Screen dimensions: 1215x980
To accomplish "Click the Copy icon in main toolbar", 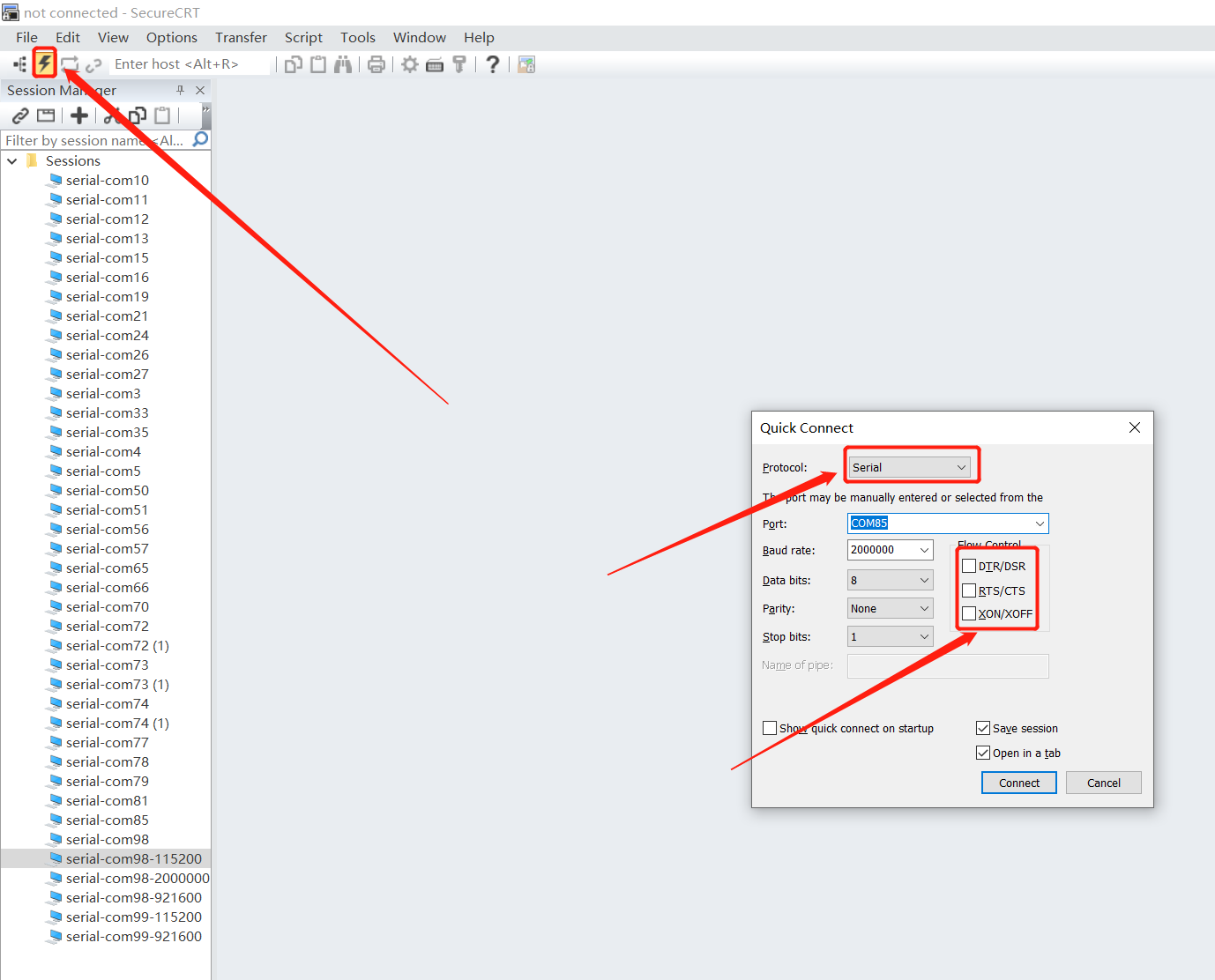I will click(294, 64).
